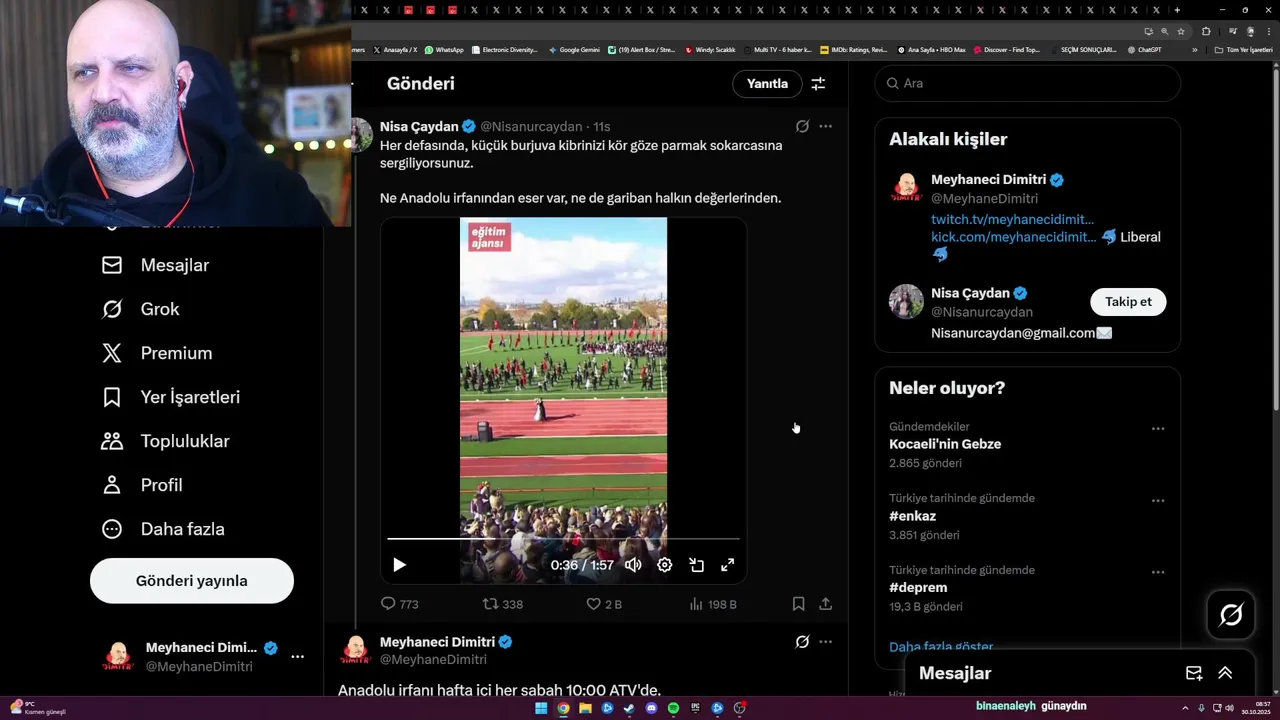
Task: Open kick.com/meyhanecidimit… link
Action: 1013,237
